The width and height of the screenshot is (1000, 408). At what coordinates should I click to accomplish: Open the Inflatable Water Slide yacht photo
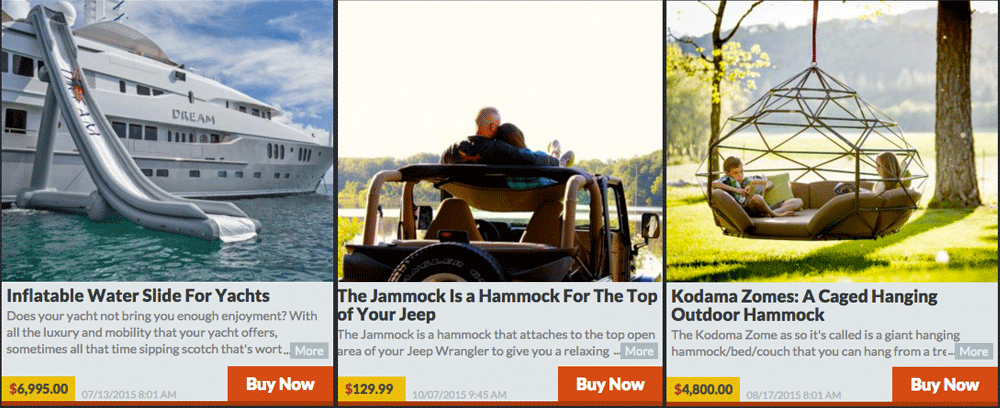click(167, 141)
